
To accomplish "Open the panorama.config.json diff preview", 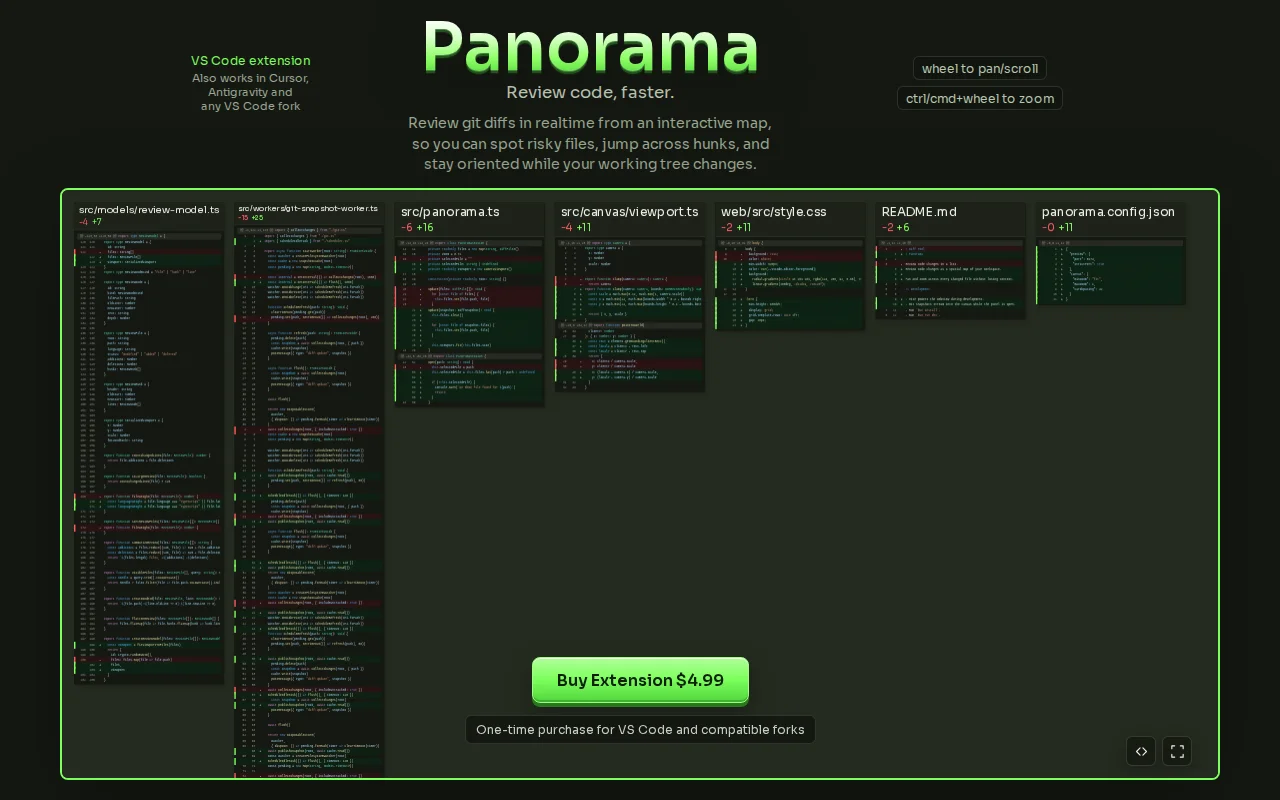I will point(1111,271).
